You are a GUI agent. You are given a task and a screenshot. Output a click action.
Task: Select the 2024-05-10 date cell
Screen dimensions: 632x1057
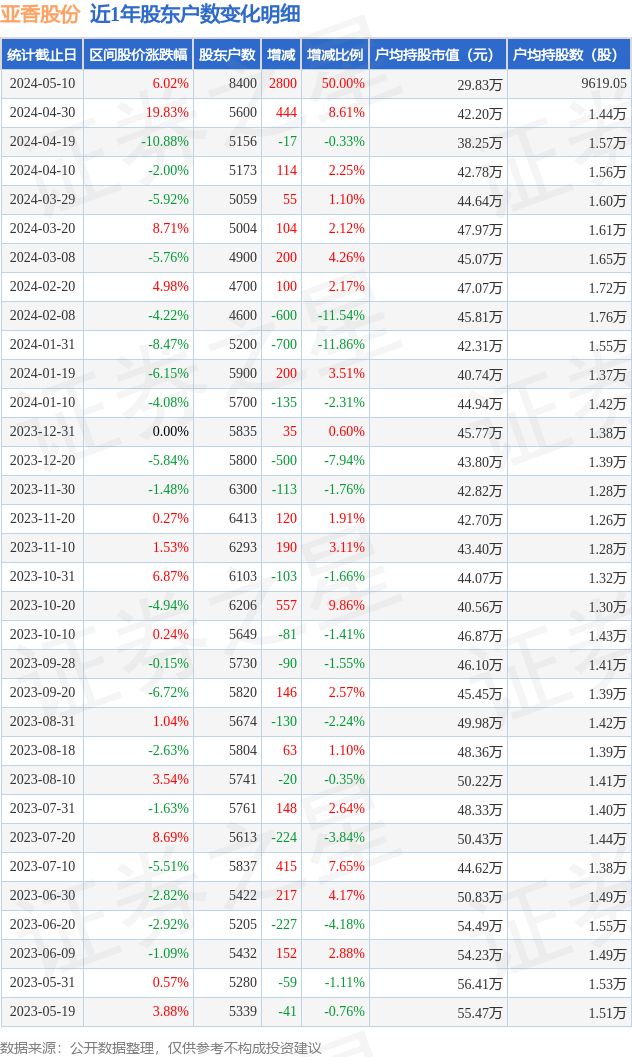point(42,84)
